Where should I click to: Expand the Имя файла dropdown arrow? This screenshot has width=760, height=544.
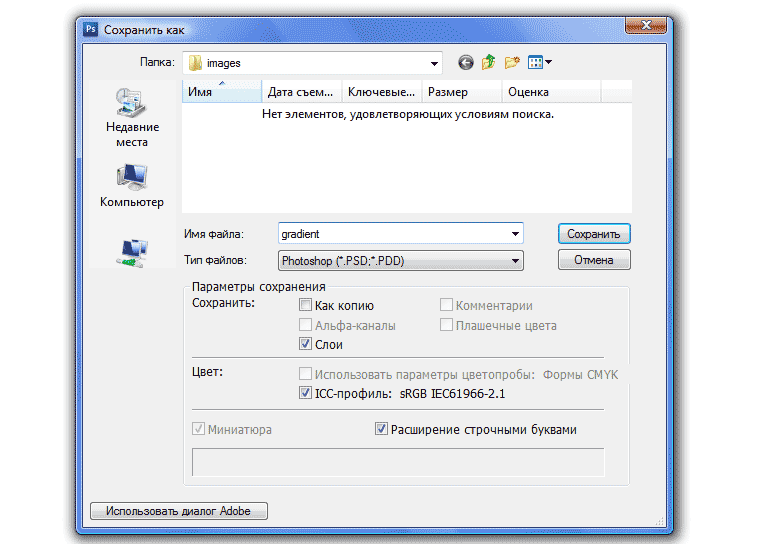515,234
